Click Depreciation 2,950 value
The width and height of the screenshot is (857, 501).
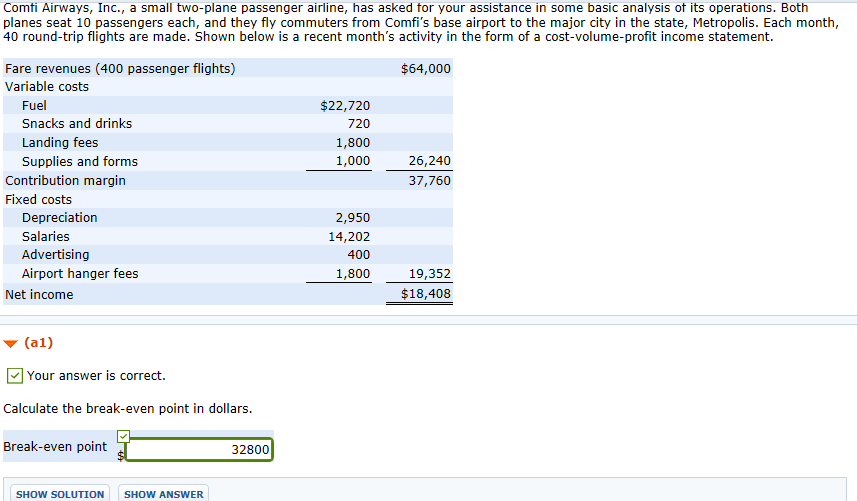[x=353, y=218]
